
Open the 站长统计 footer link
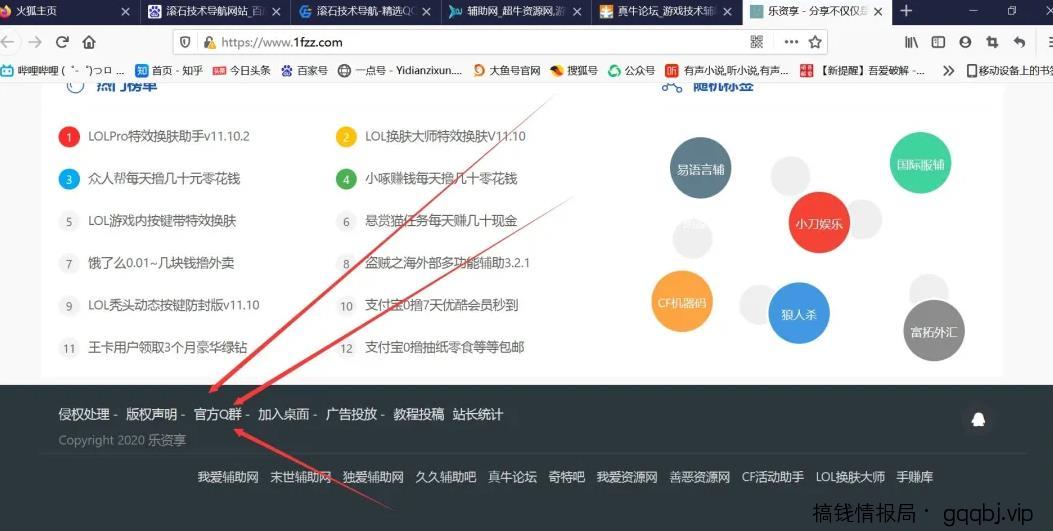click(477, 415)
